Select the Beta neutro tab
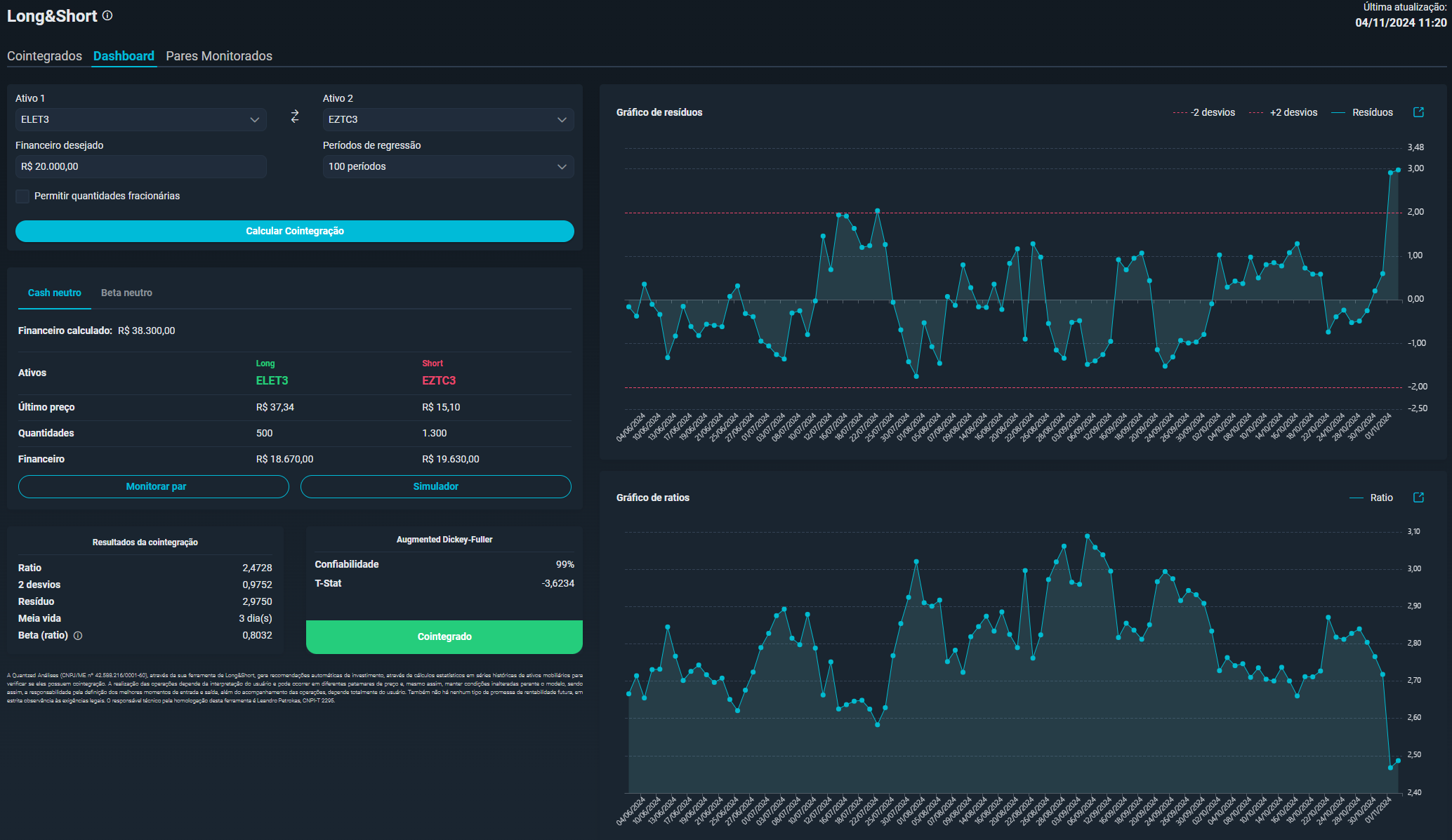1452x840 pixels. [126, 293]
